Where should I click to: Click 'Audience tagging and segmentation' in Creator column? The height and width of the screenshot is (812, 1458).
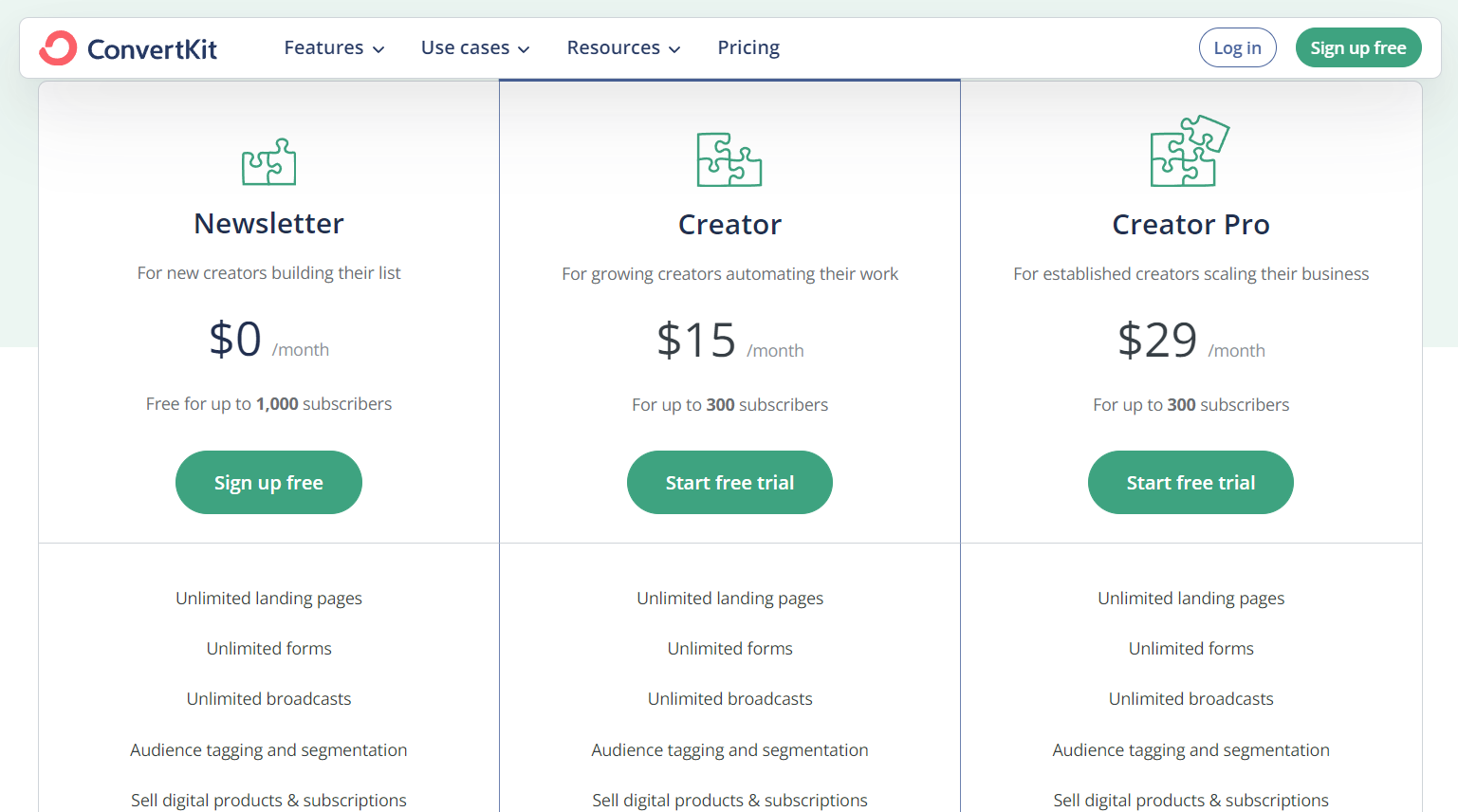coord(729,750)
